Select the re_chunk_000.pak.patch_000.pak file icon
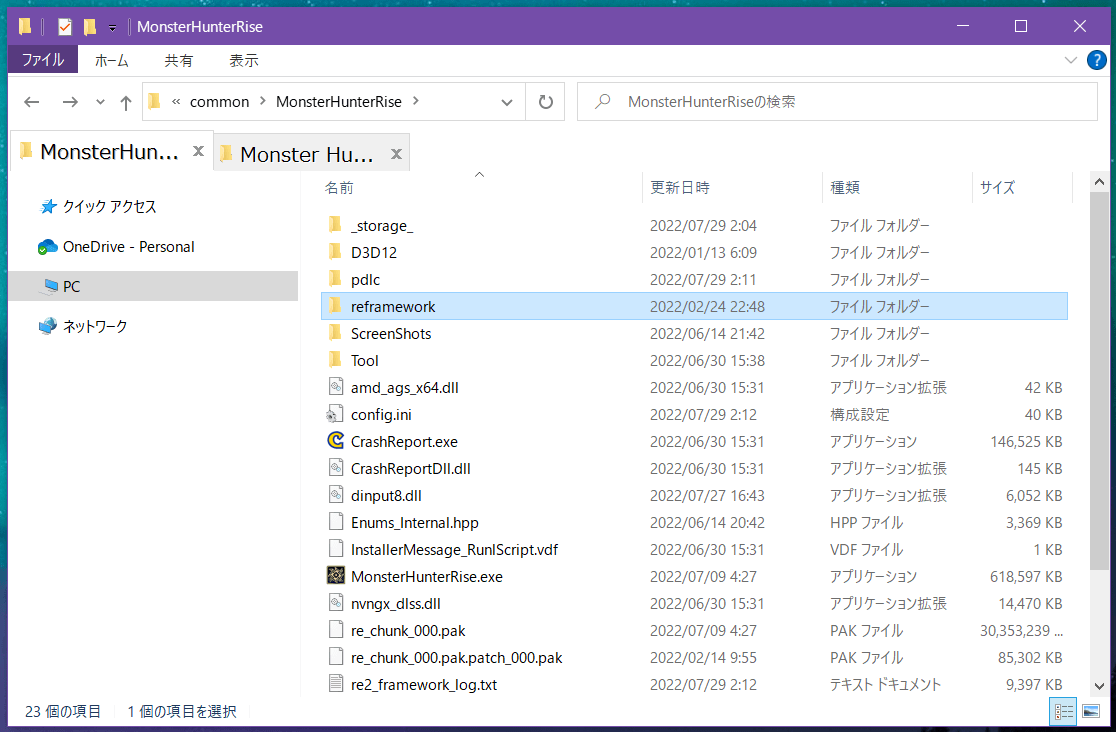Viewport: 1116px width, 732px height. point(335,657)
